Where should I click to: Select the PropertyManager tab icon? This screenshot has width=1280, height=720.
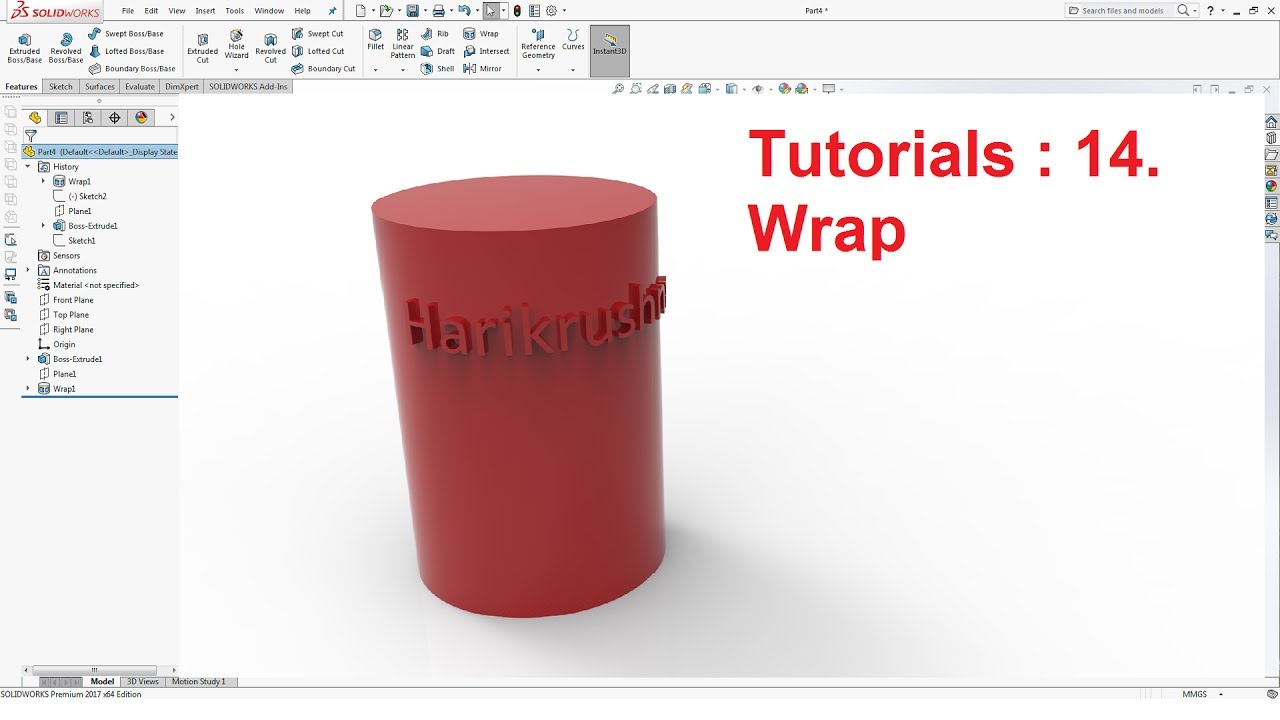(x=61, y=117)
